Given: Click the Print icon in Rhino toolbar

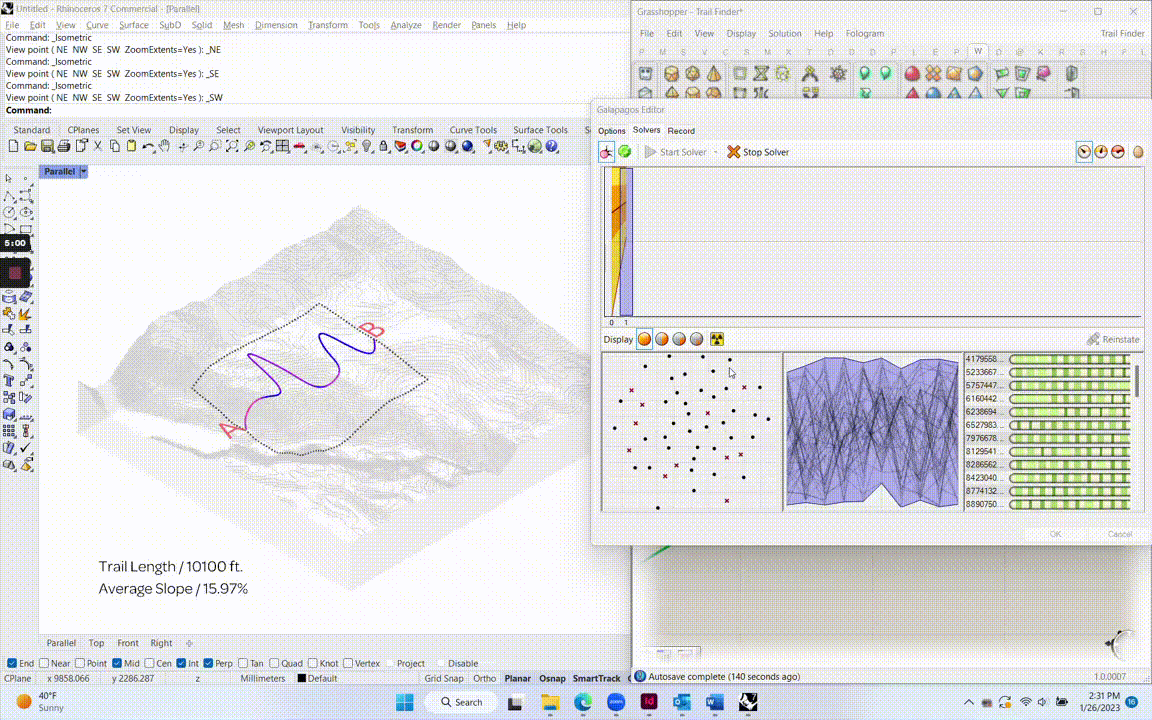Looking at the screenshot, I should point(62,147).
